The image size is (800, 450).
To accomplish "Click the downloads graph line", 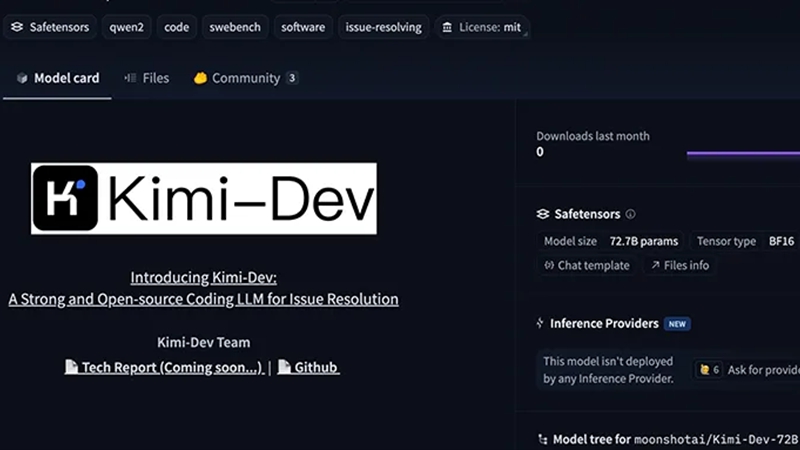I will (x=743, y=153).
